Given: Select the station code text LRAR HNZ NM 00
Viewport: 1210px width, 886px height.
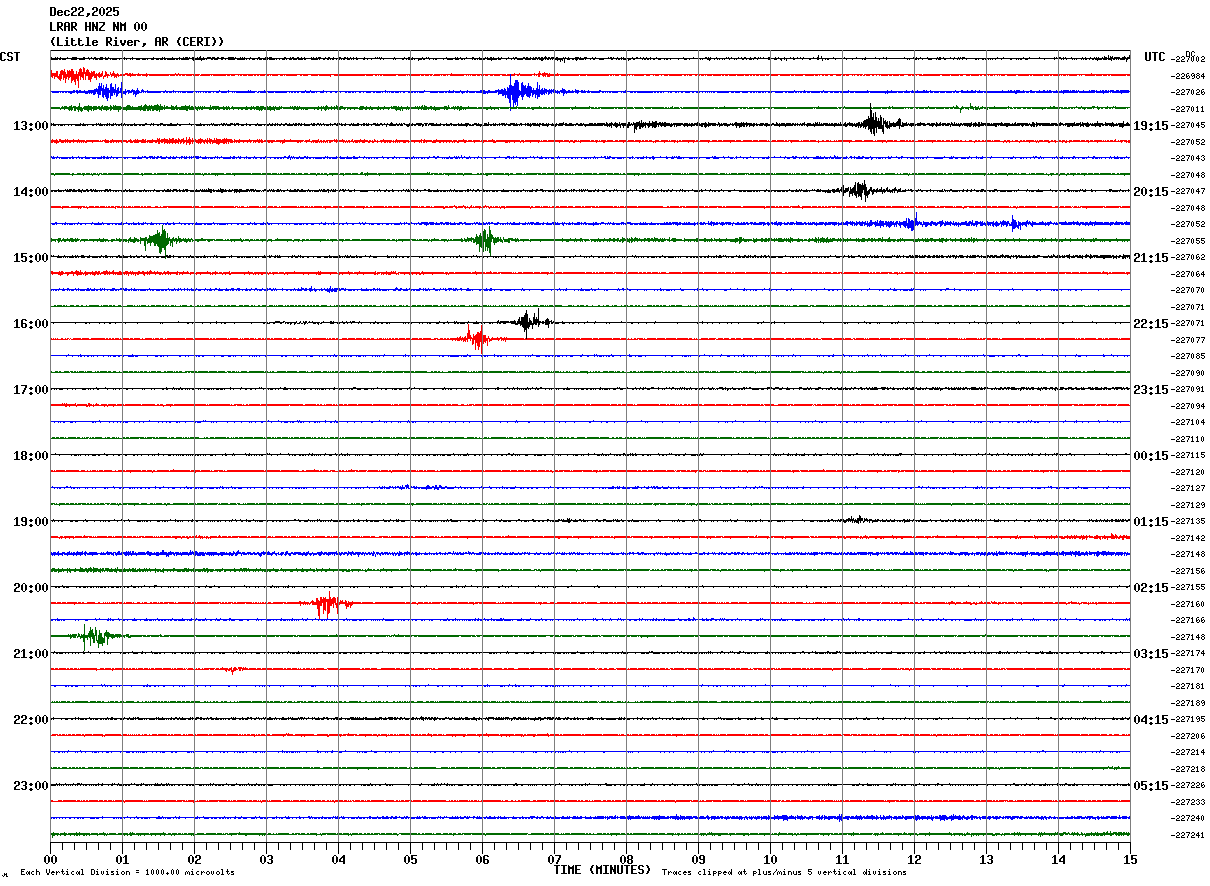Looking at the screenshot, I should click(x=98, y=27).
